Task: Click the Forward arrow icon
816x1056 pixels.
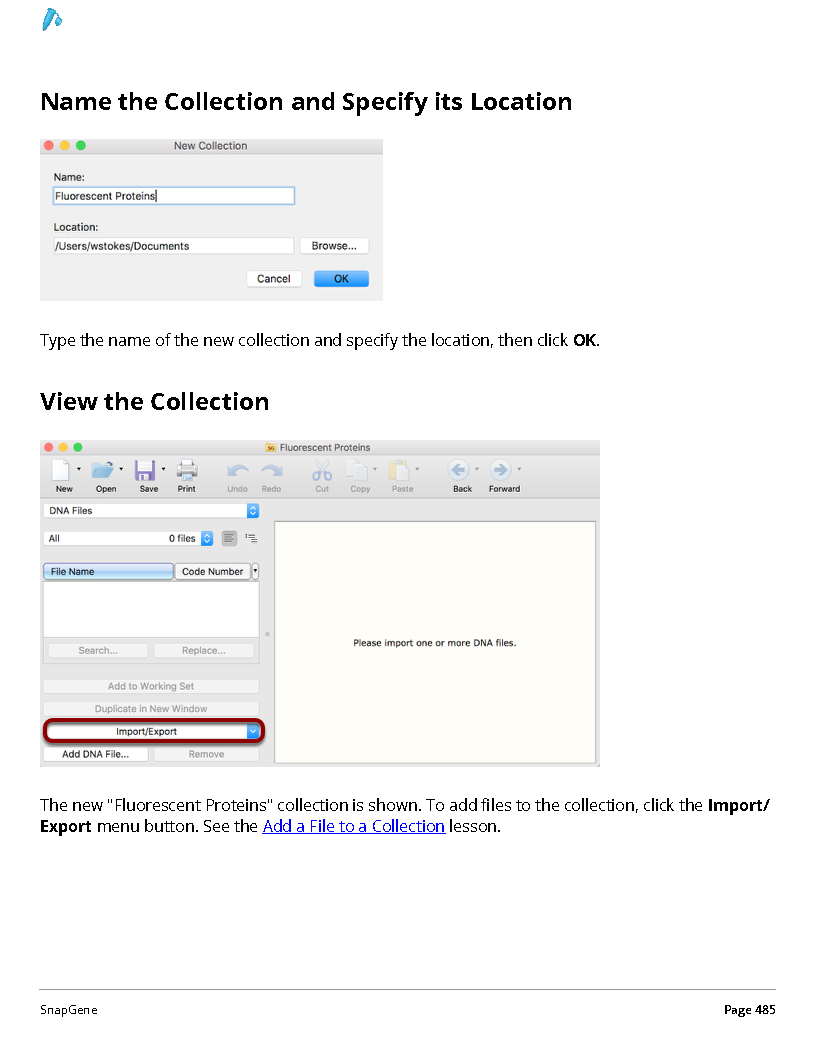Action: pyautogui.click(x=500, y=470)
